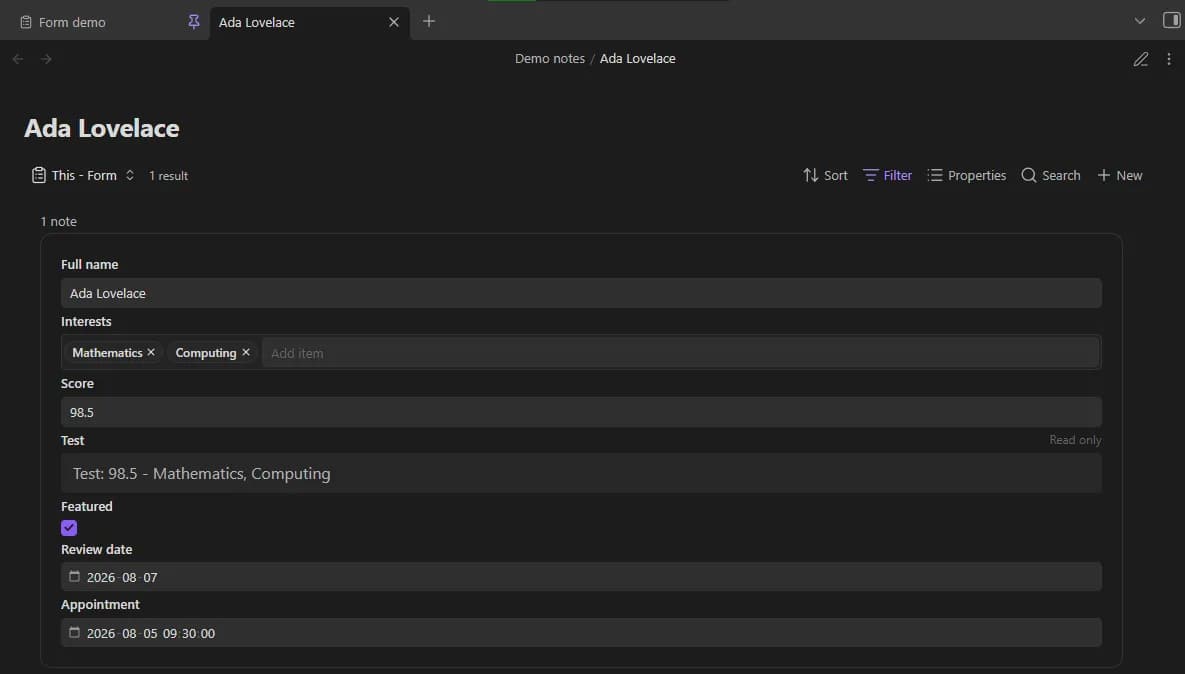The width and height of the screenshot is (1185, 674).
Task: Click the Interests field label
Action: [x=86, y=321]
